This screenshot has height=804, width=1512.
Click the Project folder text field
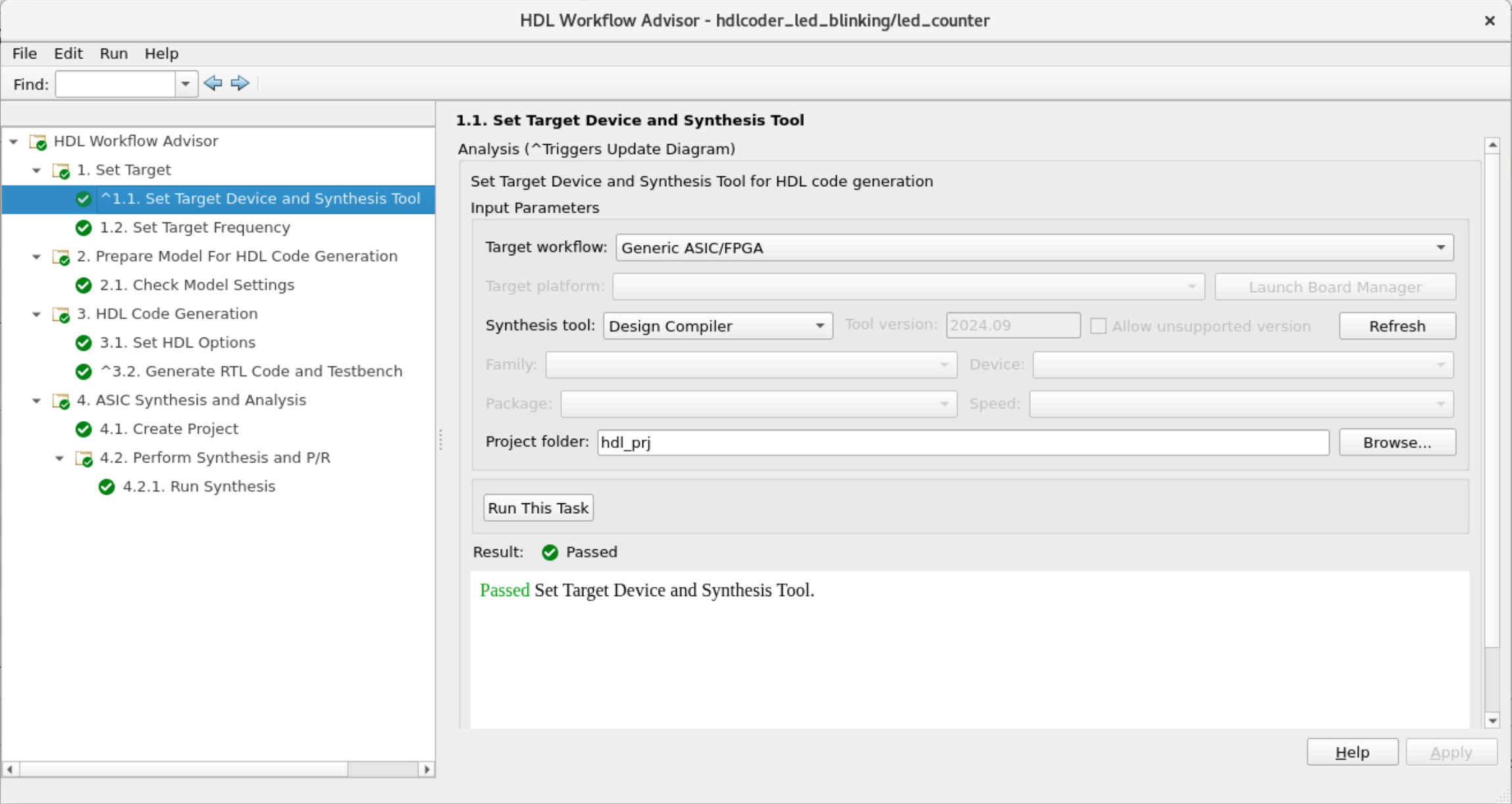[x=963, y=443]
